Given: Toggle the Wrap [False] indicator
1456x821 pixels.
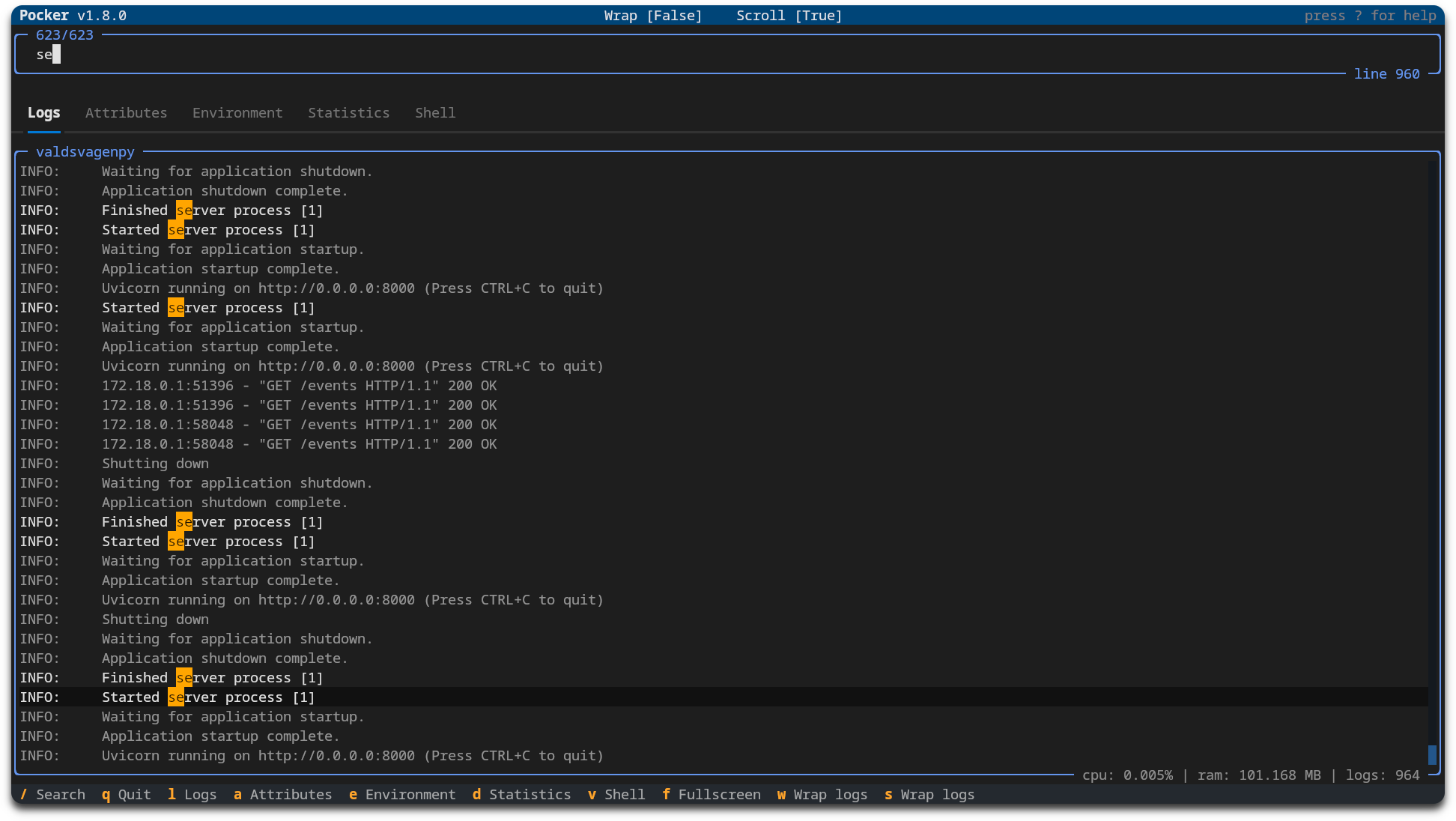Looking at the screenshot, I should point(653,16).
